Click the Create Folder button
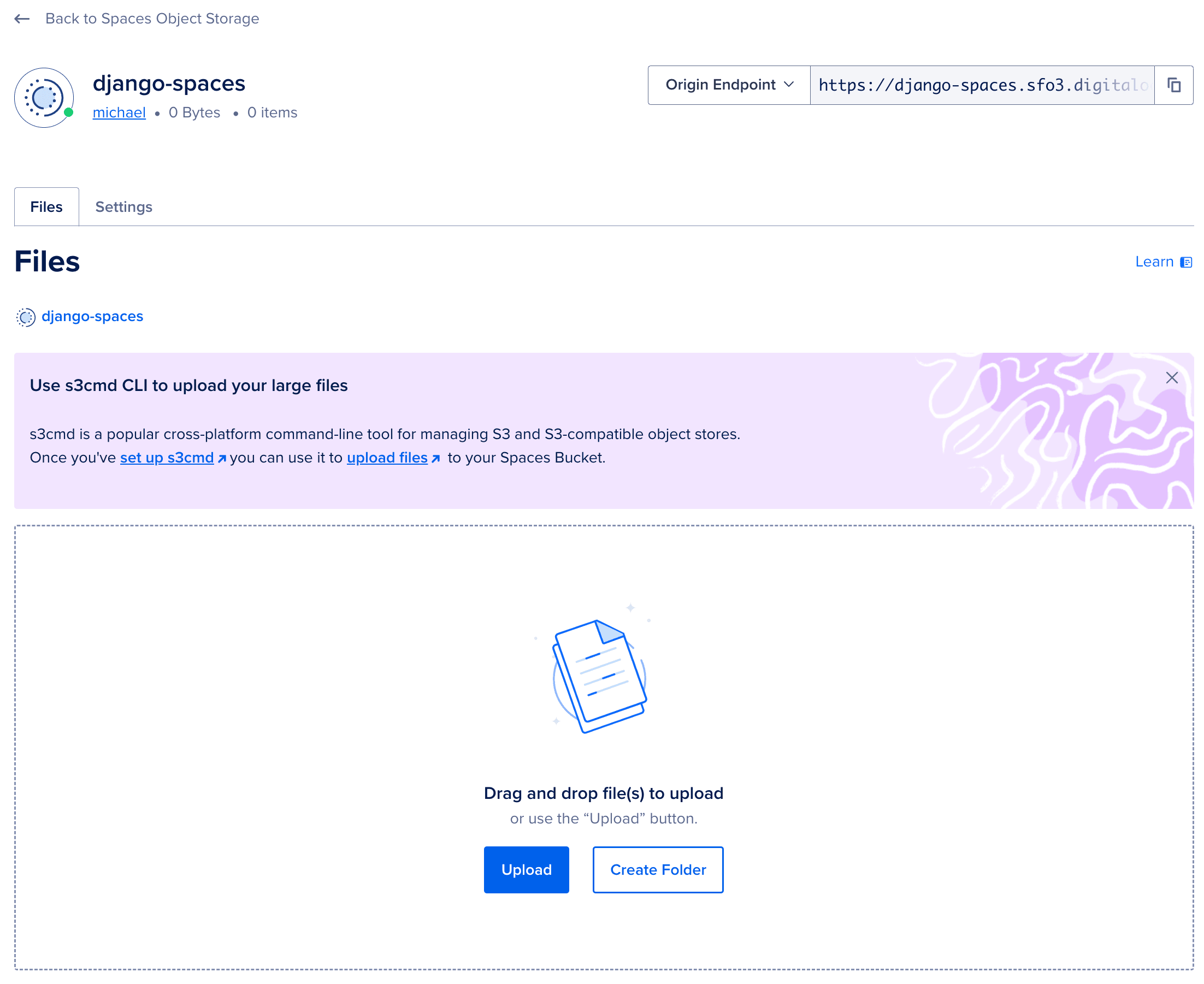 pyautogui.click(x=657, y=869)
